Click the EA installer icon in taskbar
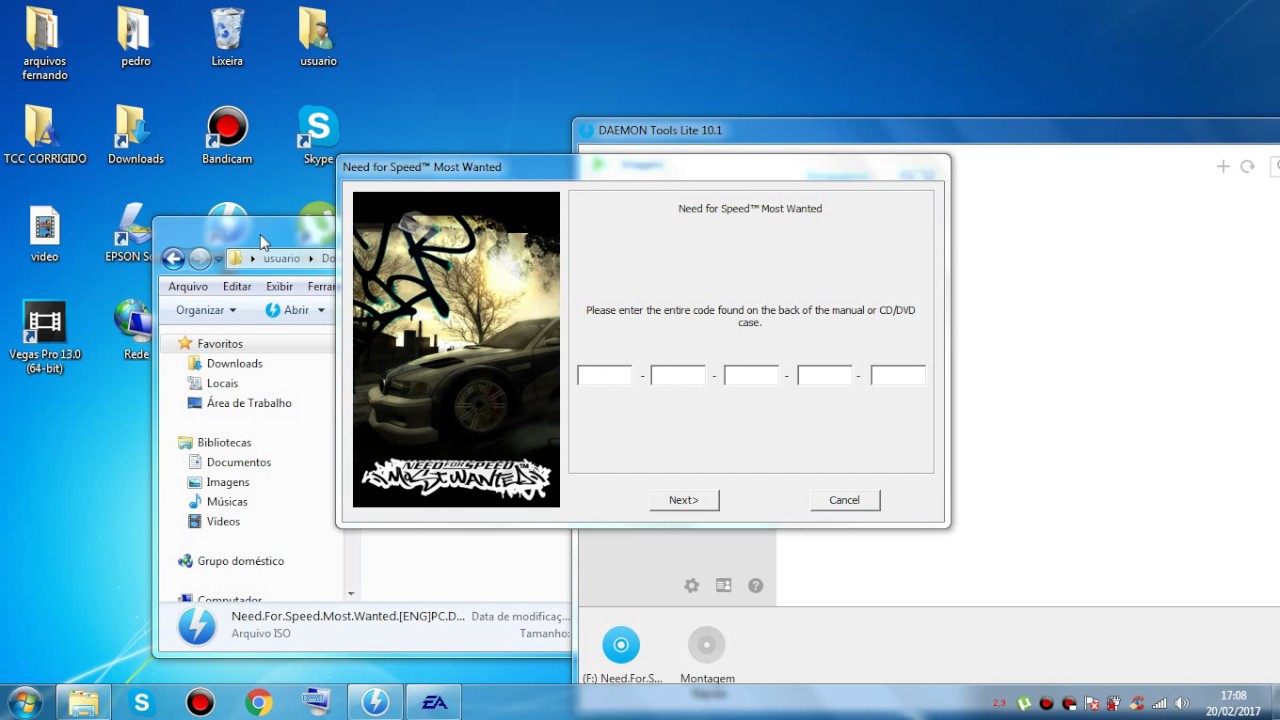Screen dimensions: 1280x720 point(434,702)
